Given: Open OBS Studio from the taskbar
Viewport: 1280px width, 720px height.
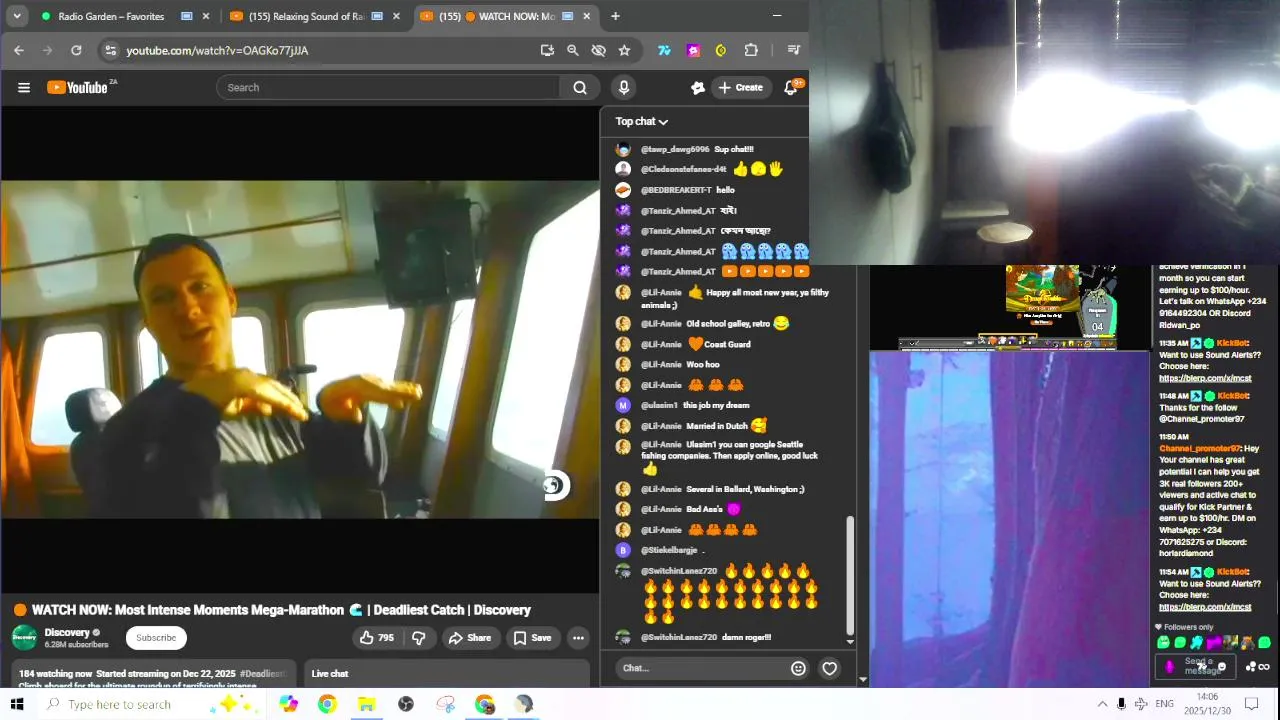Looking at the screenshot, I should pyautogui.click(x=406, y=704).
